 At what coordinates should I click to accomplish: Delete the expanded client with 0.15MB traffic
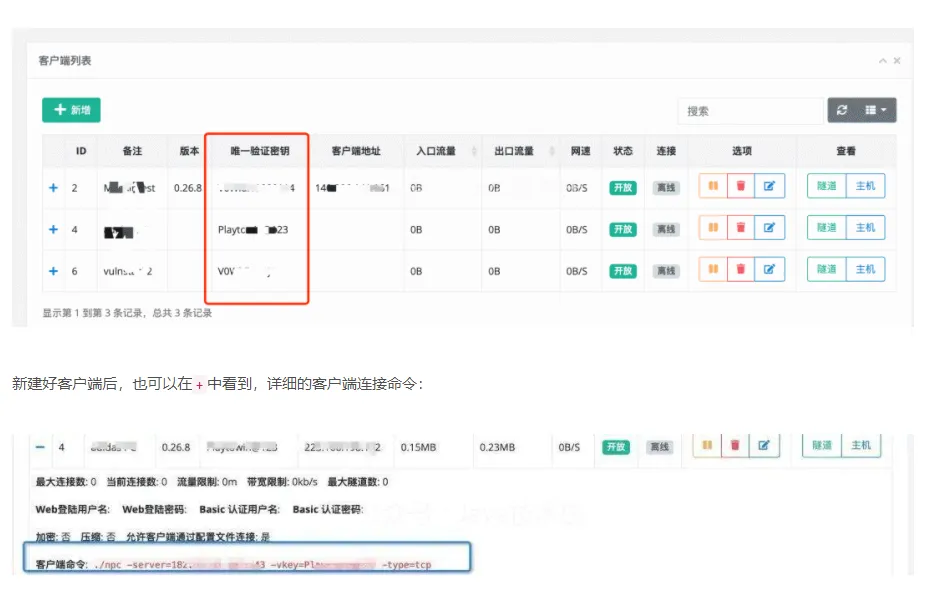coord(735,445)
